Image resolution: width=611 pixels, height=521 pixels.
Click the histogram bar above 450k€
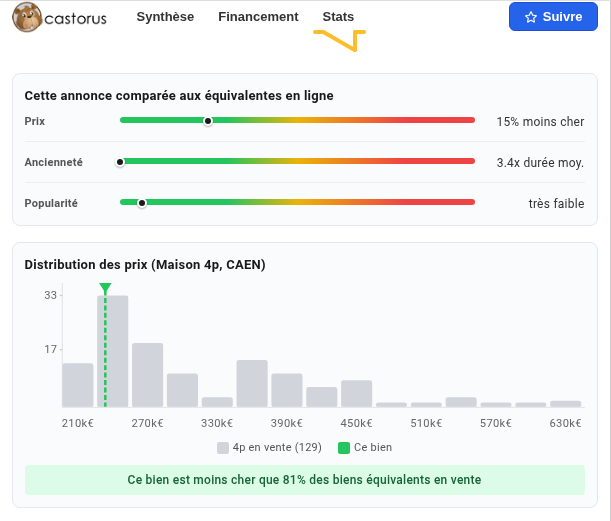click(x=357, y=394)
